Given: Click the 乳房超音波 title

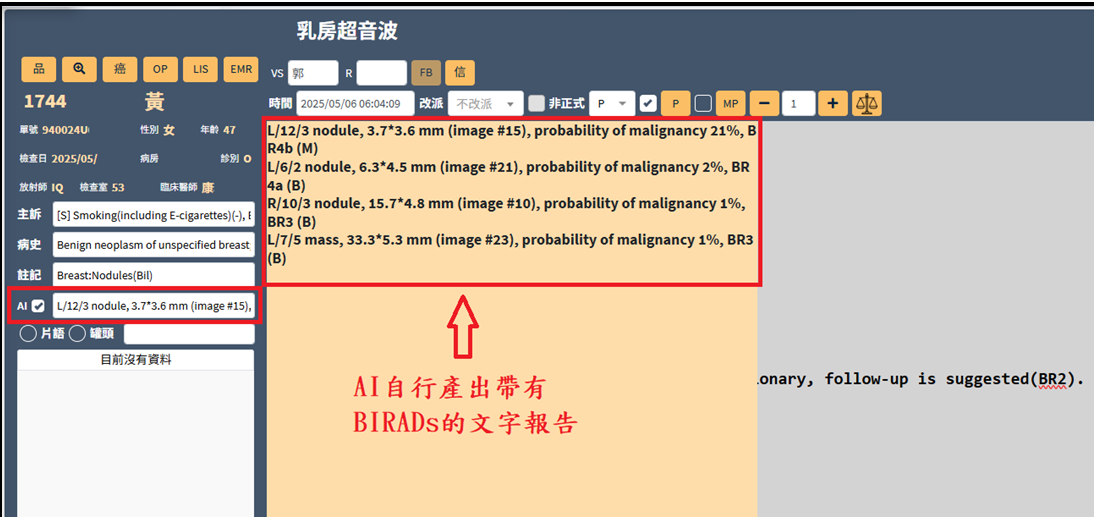Looking at the screenshot, I should pos(347,31).
